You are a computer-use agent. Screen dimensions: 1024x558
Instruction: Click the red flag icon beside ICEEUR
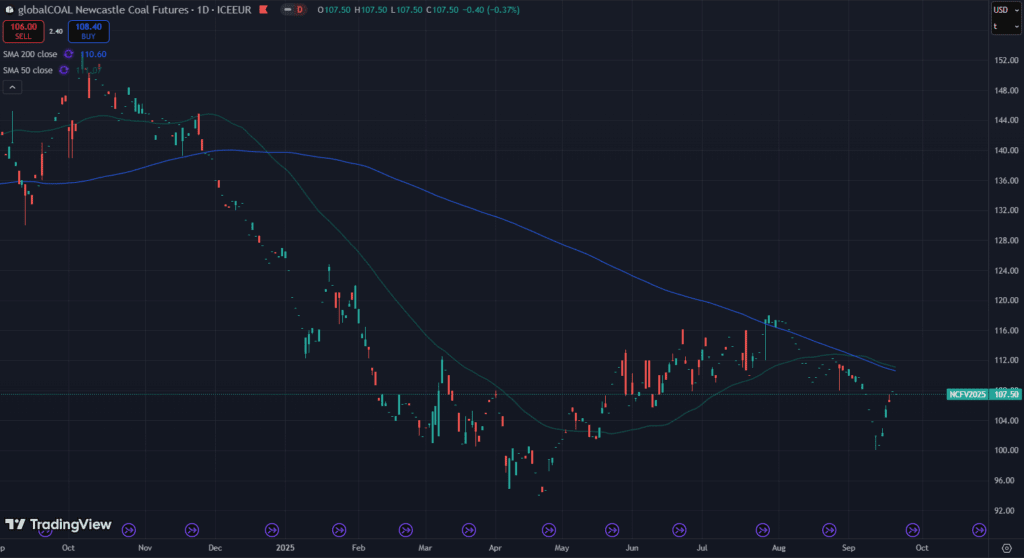tap(264, 9)
